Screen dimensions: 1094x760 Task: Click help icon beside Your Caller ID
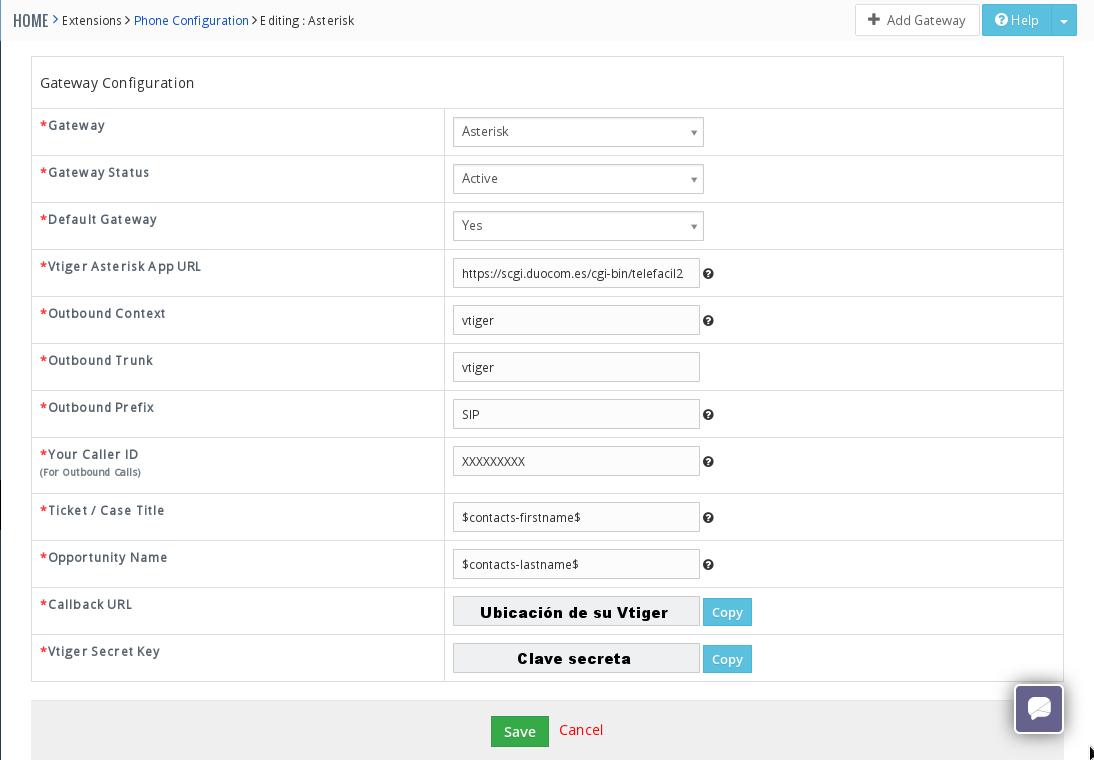point(708,462)
